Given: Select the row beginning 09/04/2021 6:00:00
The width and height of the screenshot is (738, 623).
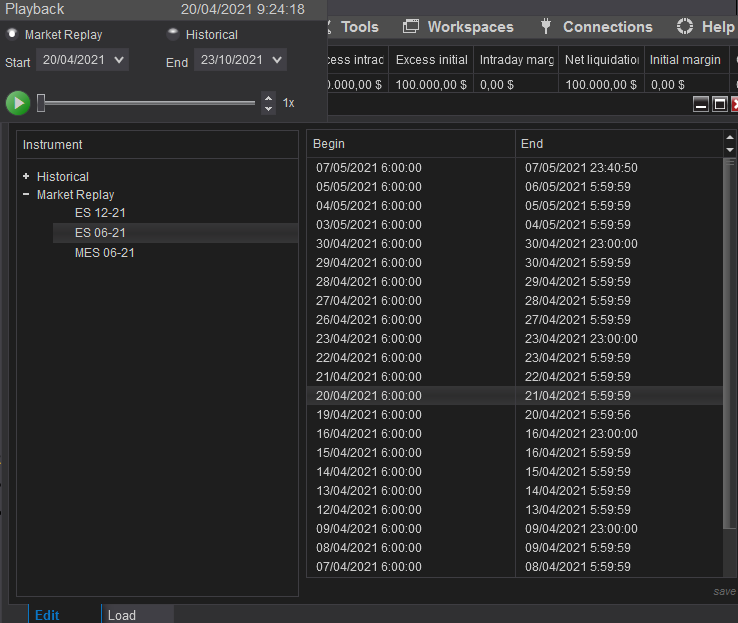Looking at the screenshot, I should (514, 528).
